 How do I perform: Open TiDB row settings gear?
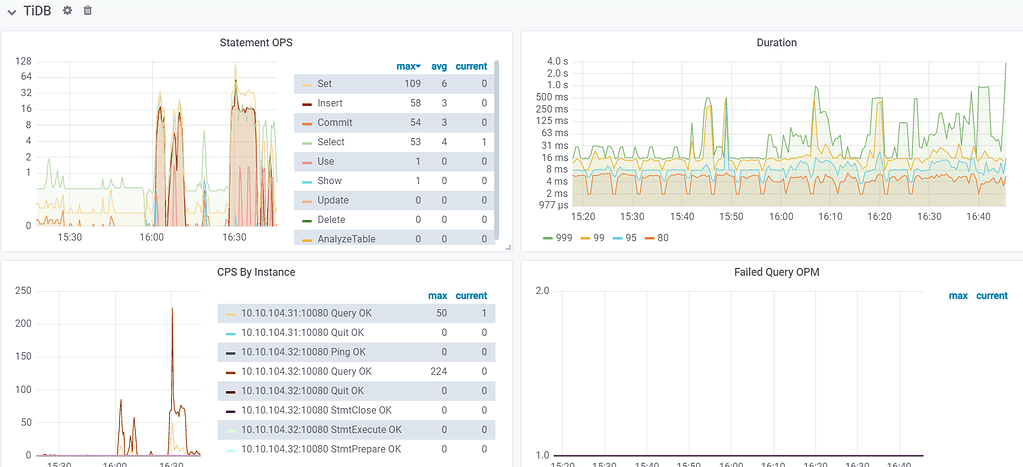click(x=67, y=10)
